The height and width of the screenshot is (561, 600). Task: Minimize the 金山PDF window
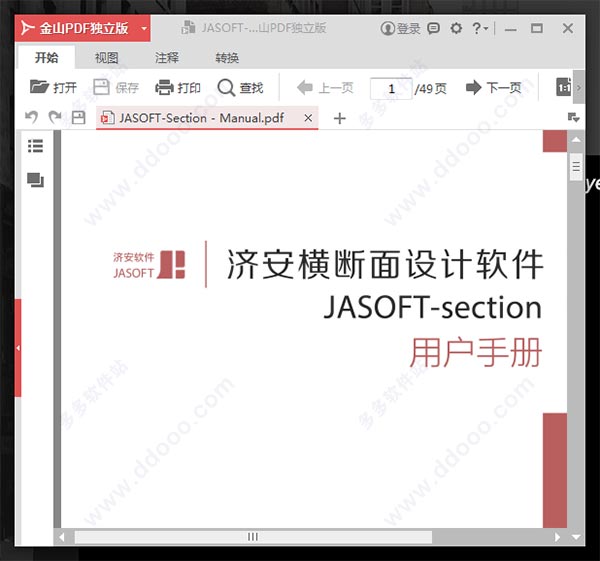[x=510, y=29]
